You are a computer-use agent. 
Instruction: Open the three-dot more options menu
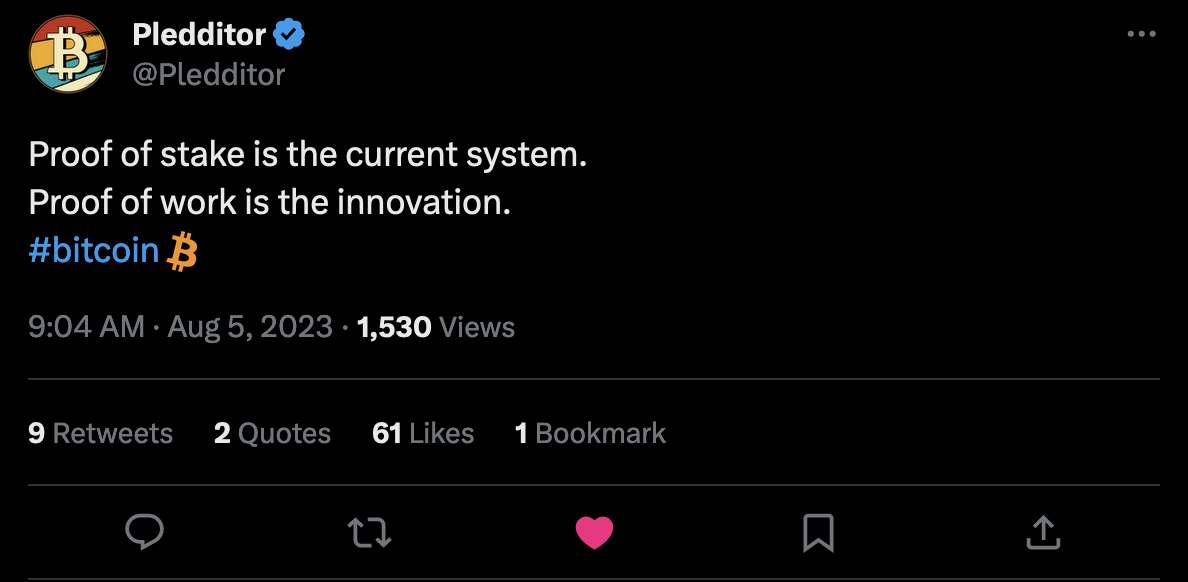click(x=1141, y=34)
